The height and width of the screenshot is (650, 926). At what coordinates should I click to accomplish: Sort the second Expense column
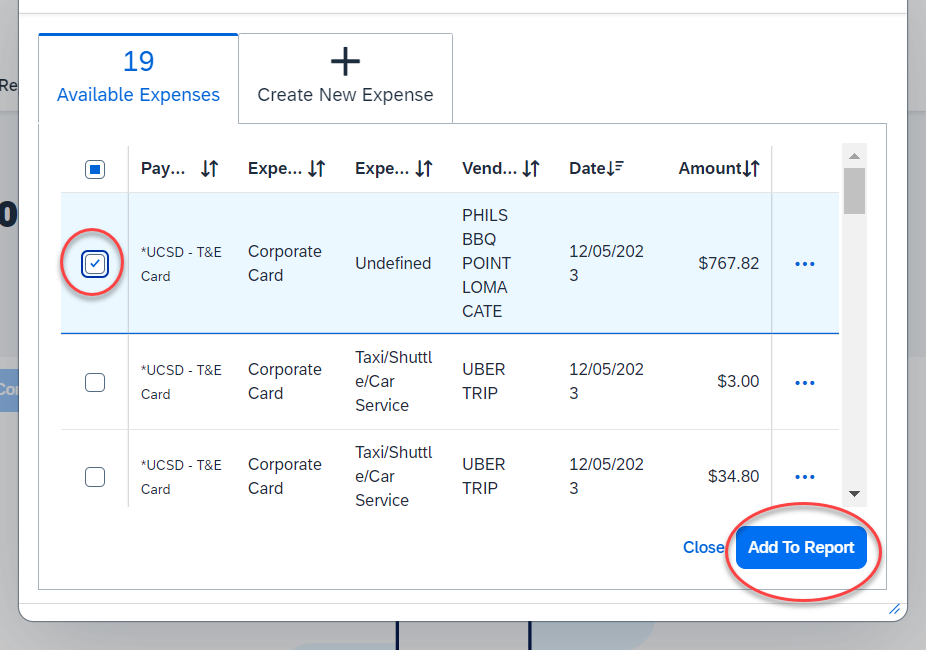[x=423, y=168]
